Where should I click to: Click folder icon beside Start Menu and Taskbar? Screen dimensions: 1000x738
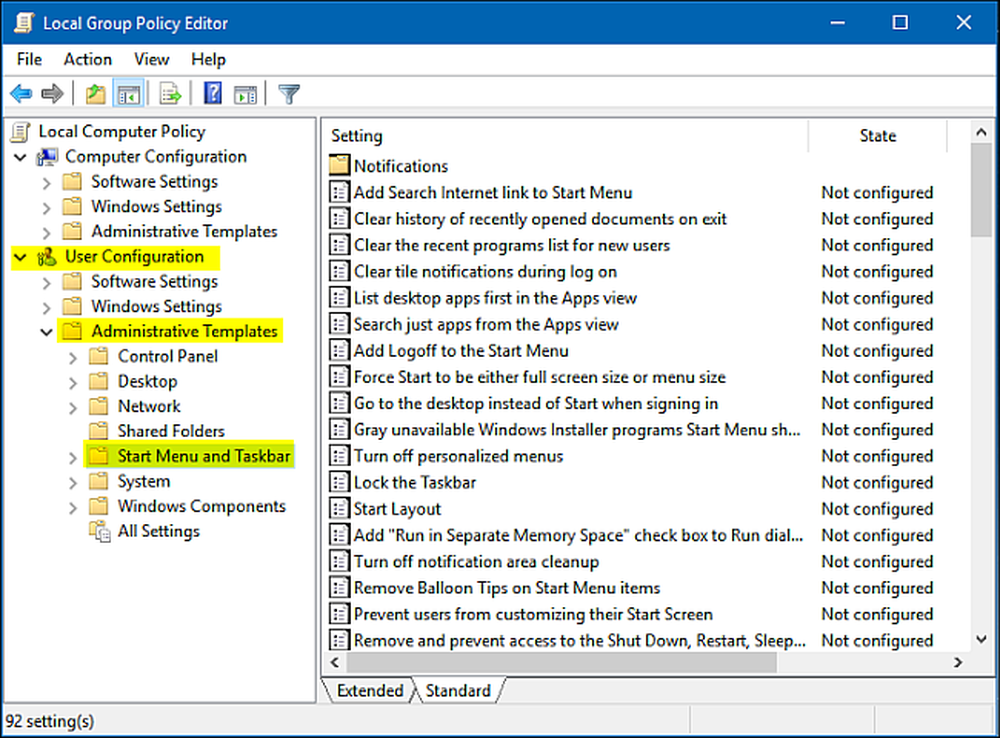click(98, 456)
